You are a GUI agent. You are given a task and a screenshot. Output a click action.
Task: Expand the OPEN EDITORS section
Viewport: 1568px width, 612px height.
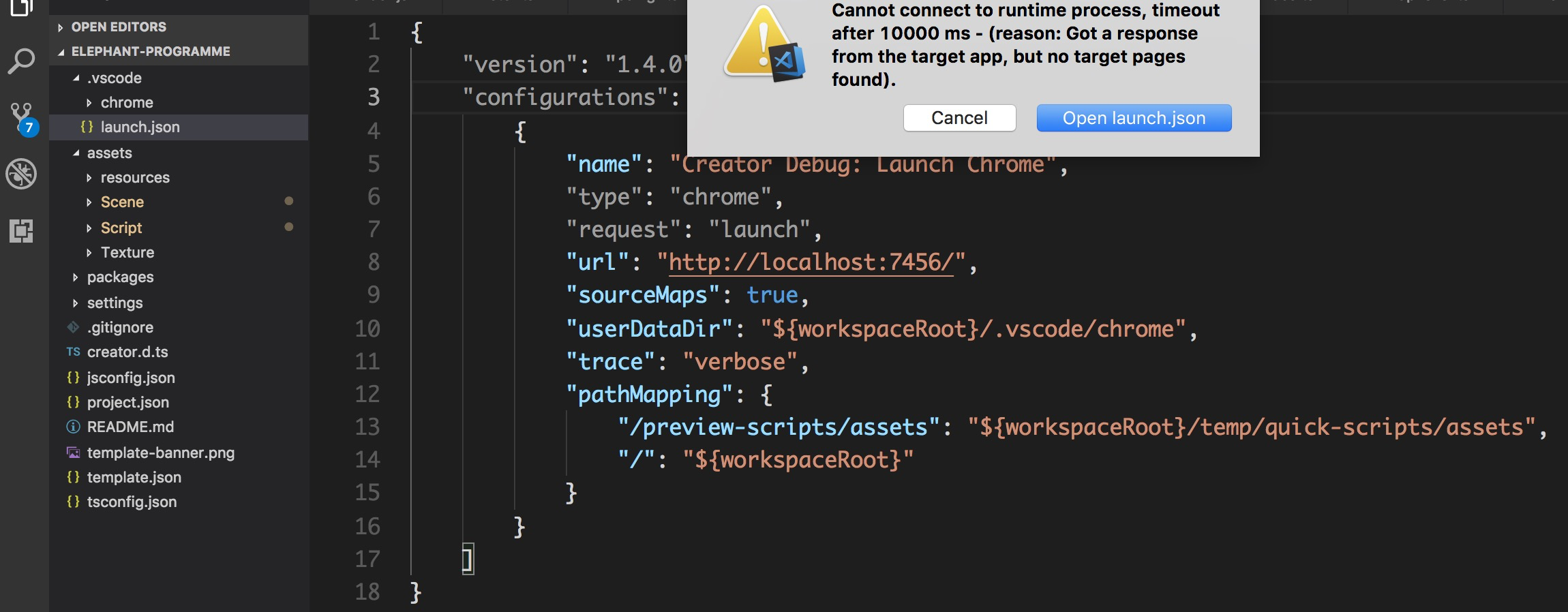click(119, 27)
